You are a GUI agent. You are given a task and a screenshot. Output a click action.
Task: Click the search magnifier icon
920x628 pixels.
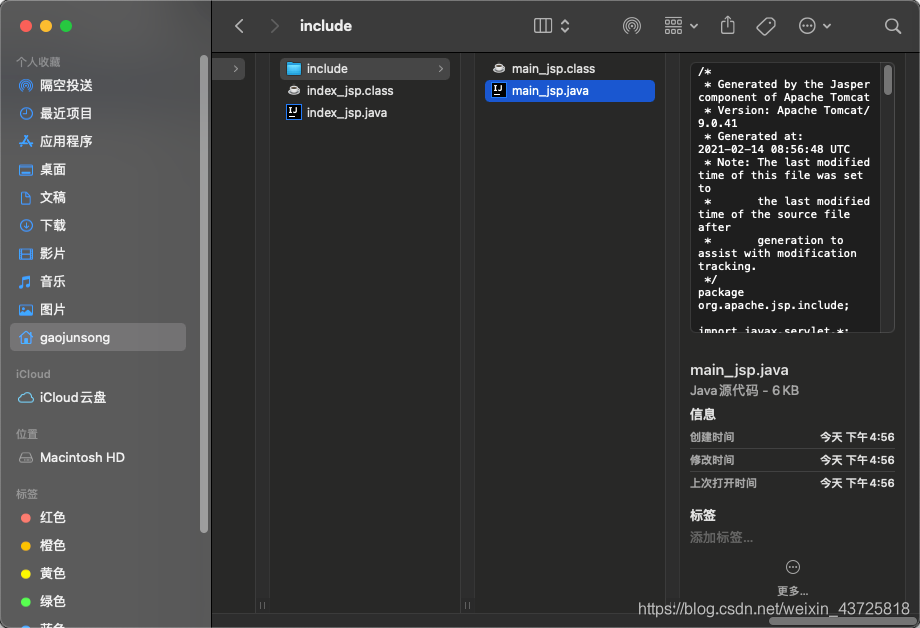[892, 26]
